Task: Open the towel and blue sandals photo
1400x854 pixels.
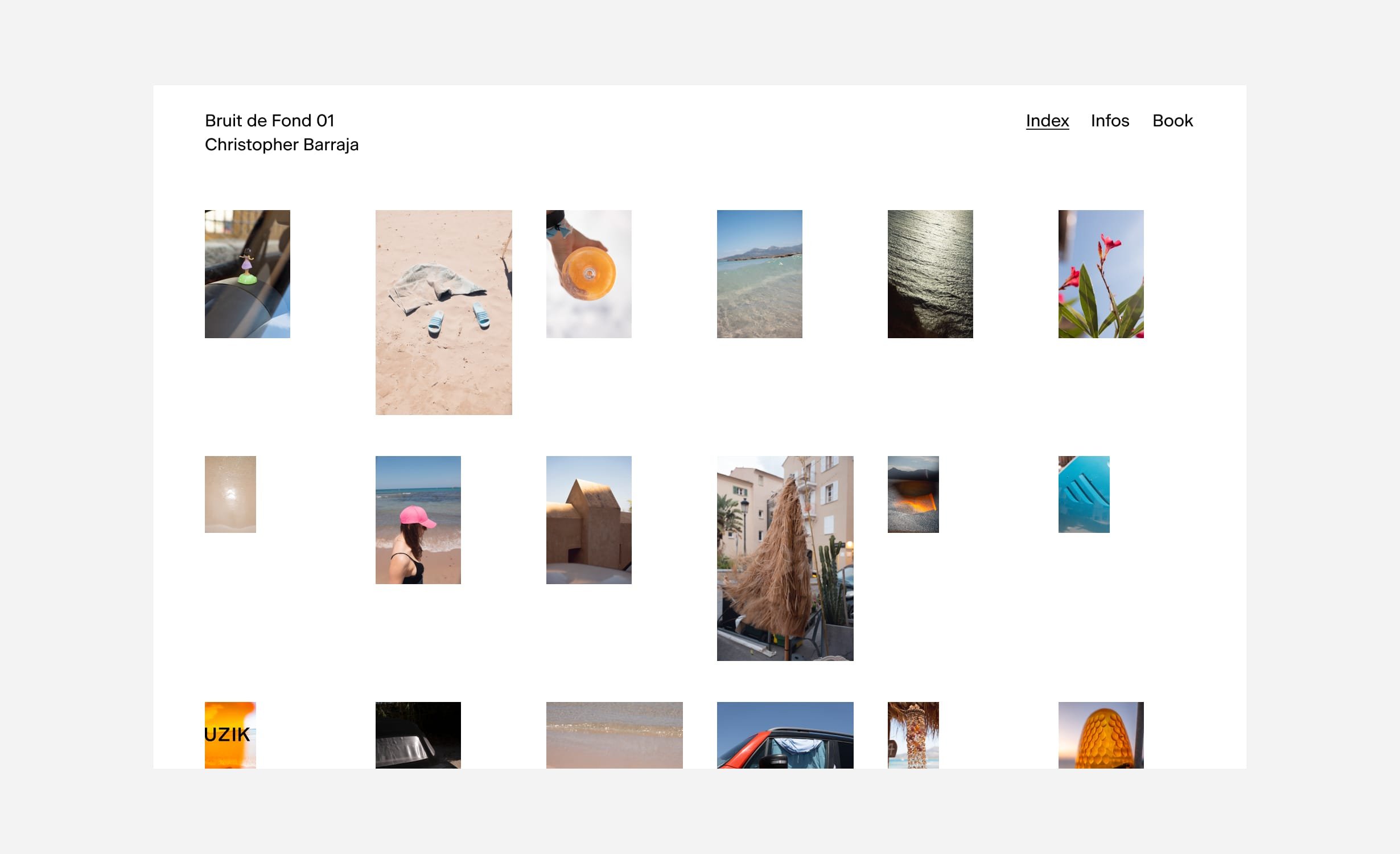Action: click(444, 313)
